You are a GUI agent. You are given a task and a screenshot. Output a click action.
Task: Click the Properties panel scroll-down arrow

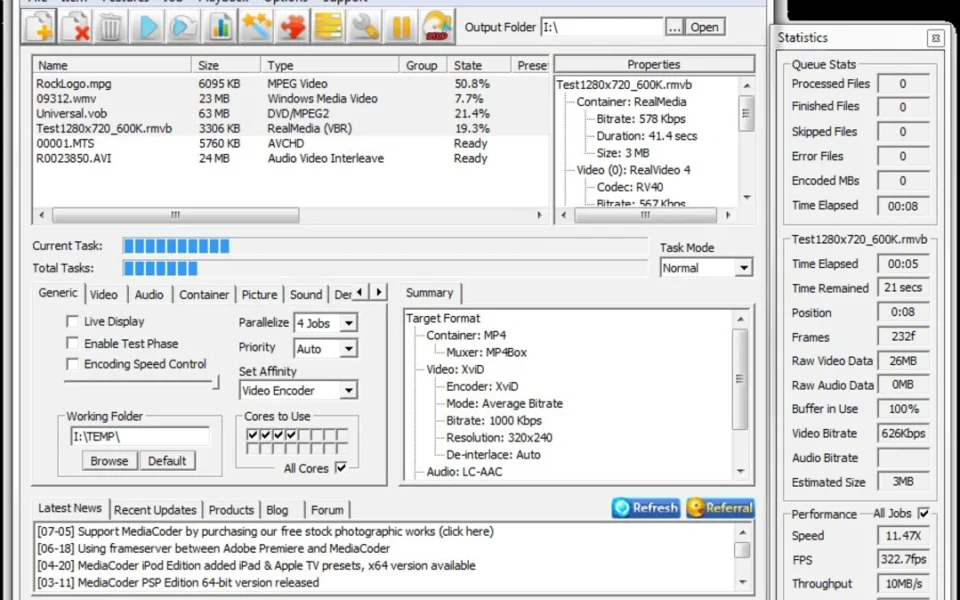[747, 197]
